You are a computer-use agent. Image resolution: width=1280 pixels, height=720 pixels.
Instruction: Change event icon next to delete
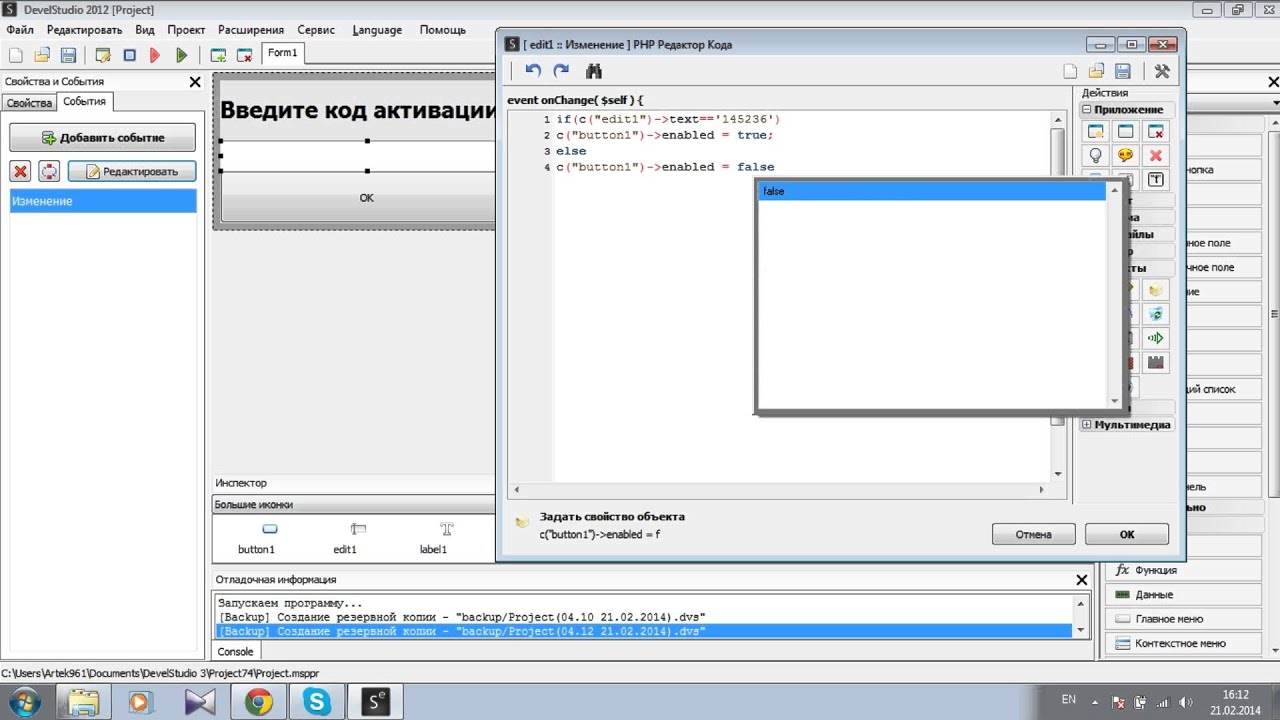click(x=49, y=171)
